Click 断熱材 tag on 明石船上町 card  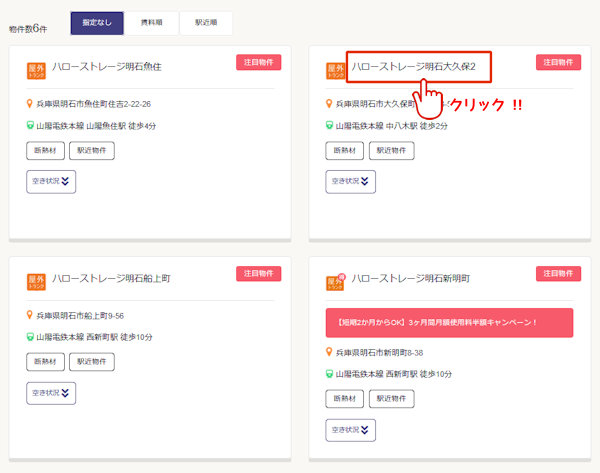[46, 362]
